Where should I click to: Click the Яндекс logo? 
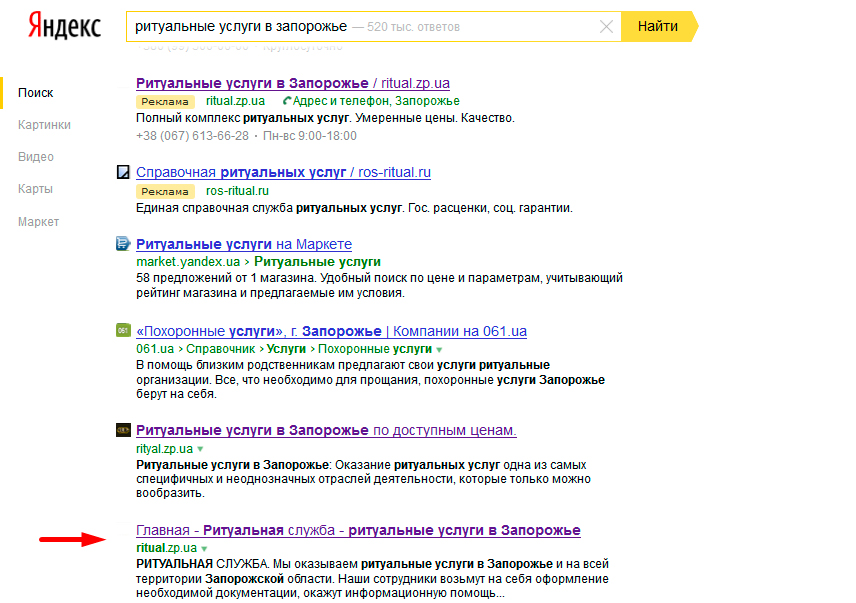click(64, 27)
